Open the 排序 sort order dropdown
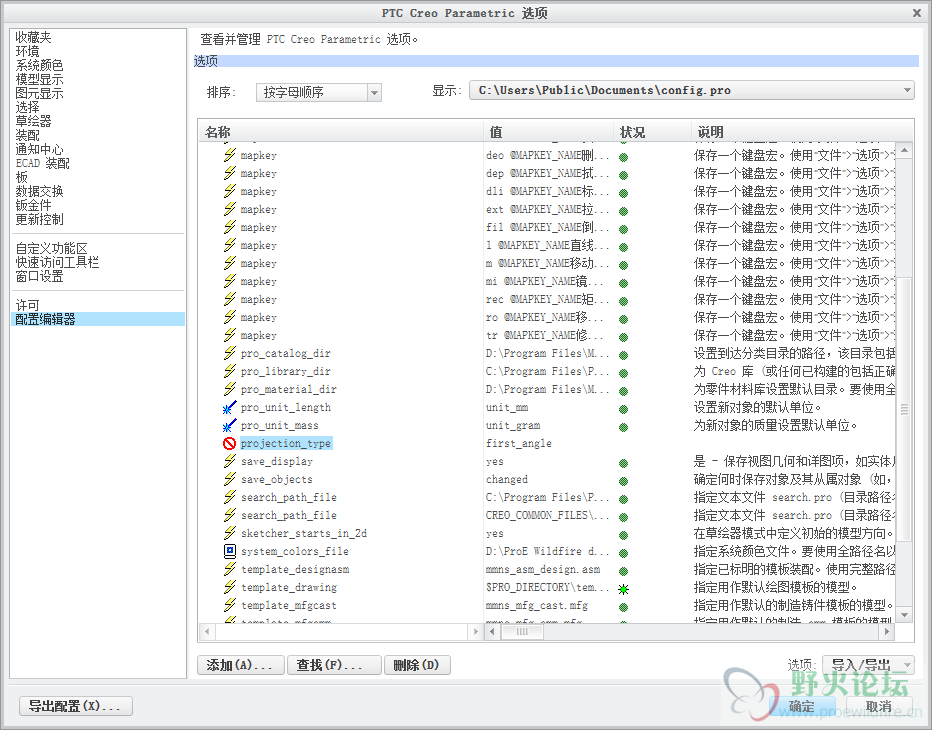932x730 pixels. 319,92
